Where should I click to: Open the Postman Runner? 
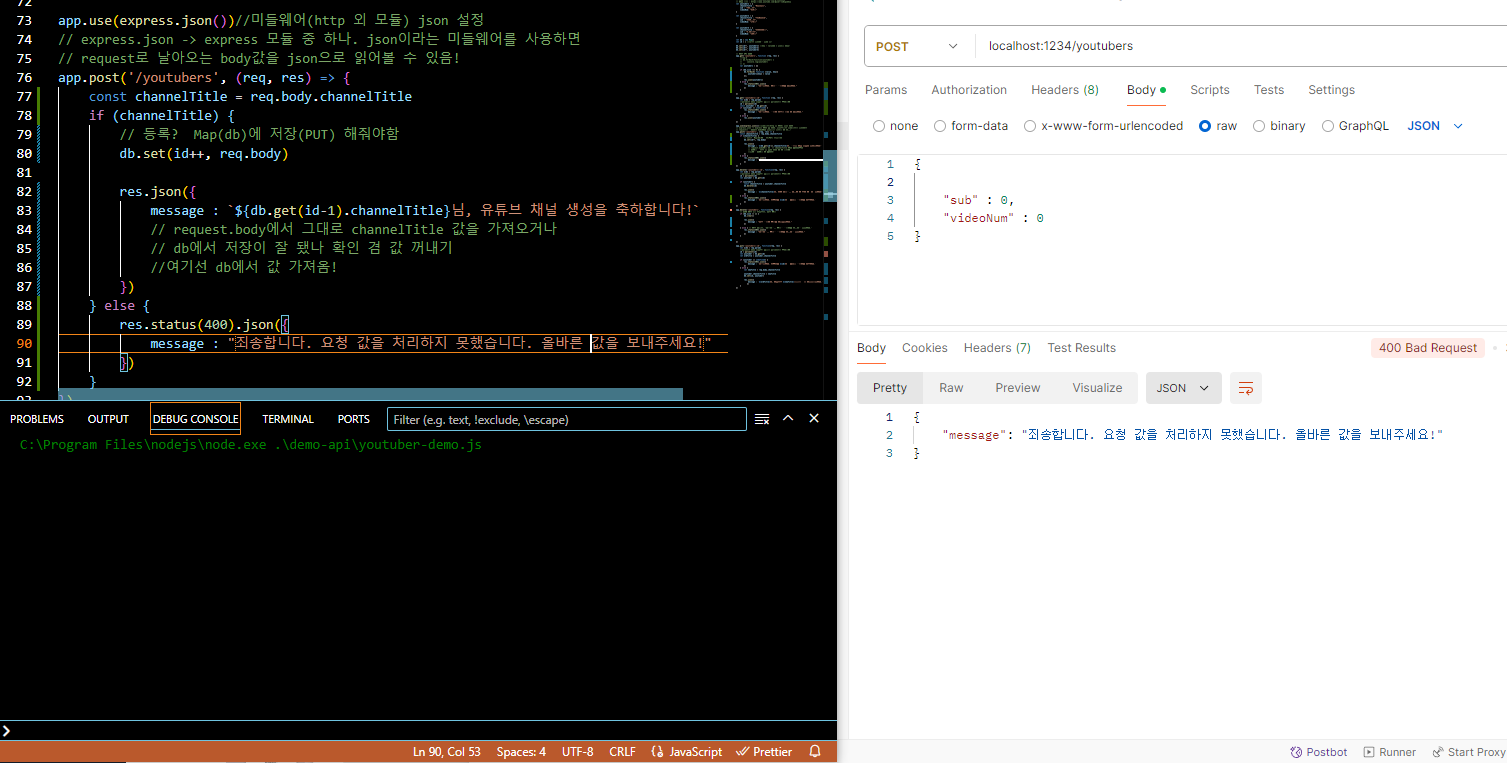tap(1389, 752)
